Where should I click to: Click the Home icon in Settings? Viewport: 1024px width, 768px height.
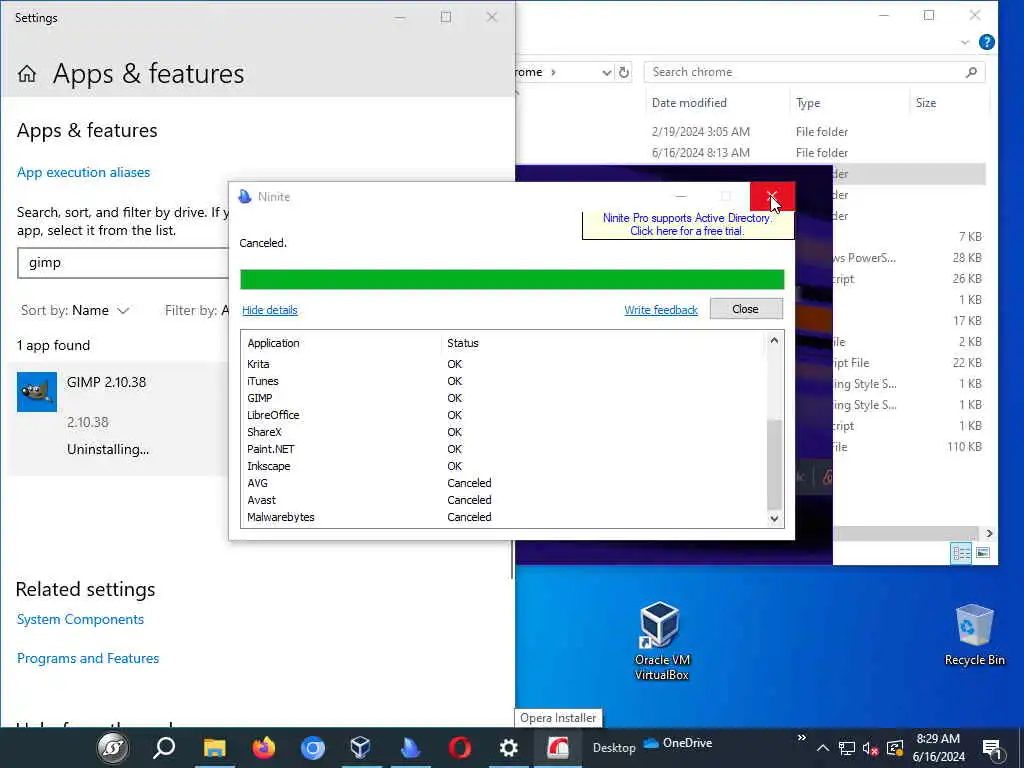[x=27, y=74]
